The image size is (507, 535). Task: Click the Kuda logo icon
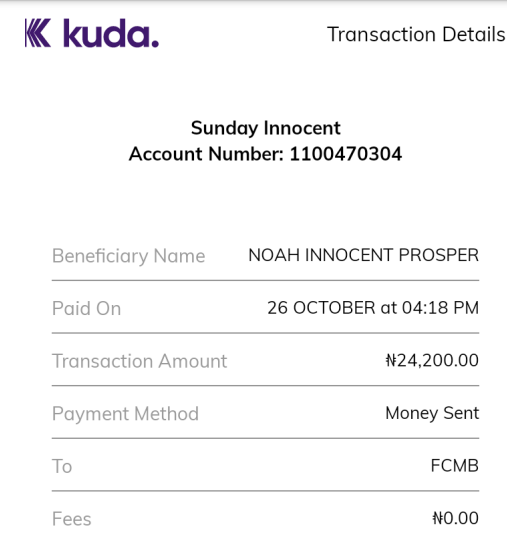click(38, 33)
